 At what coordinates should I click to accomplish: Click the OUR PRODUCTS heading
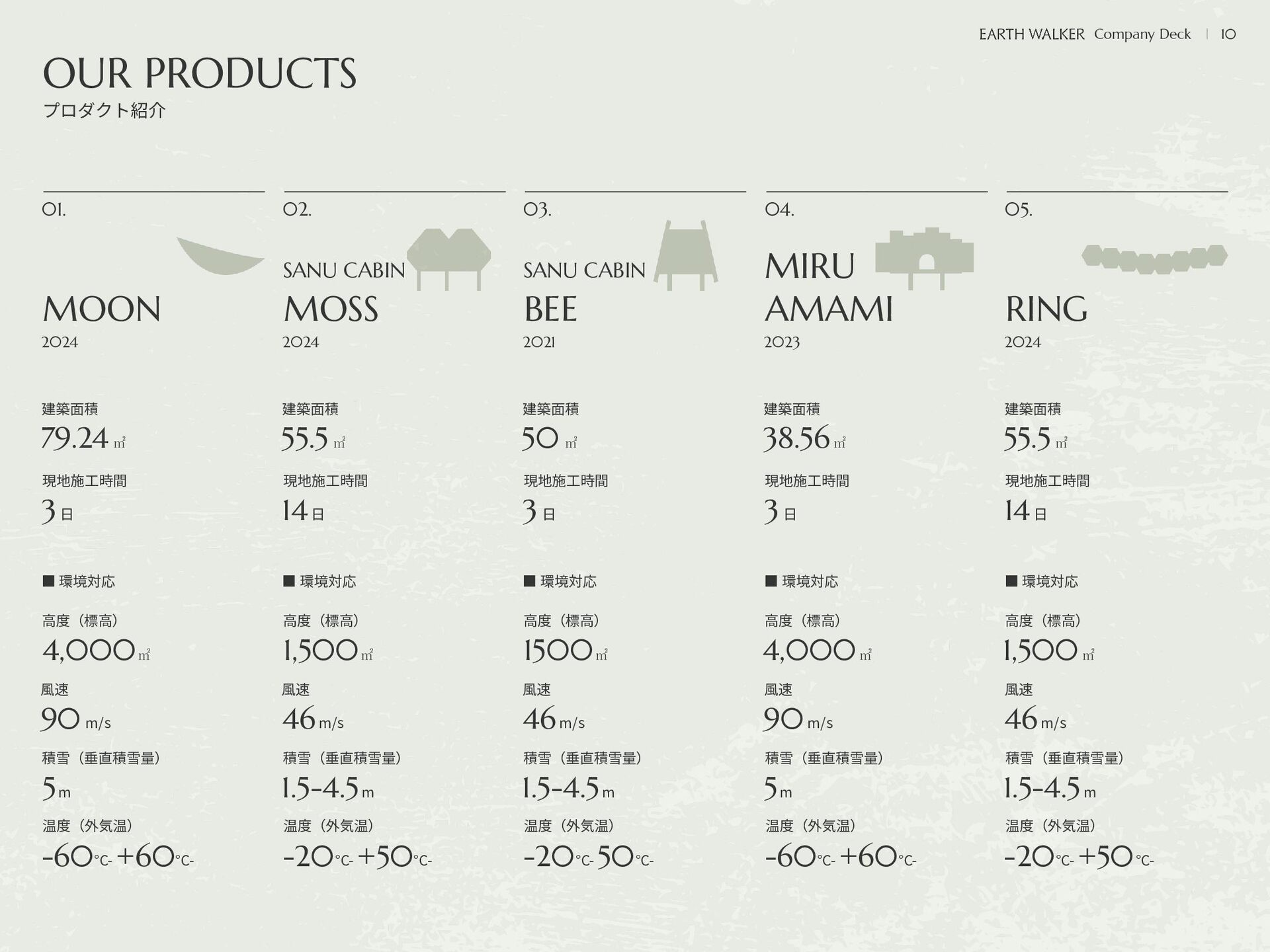coord(200,73)
